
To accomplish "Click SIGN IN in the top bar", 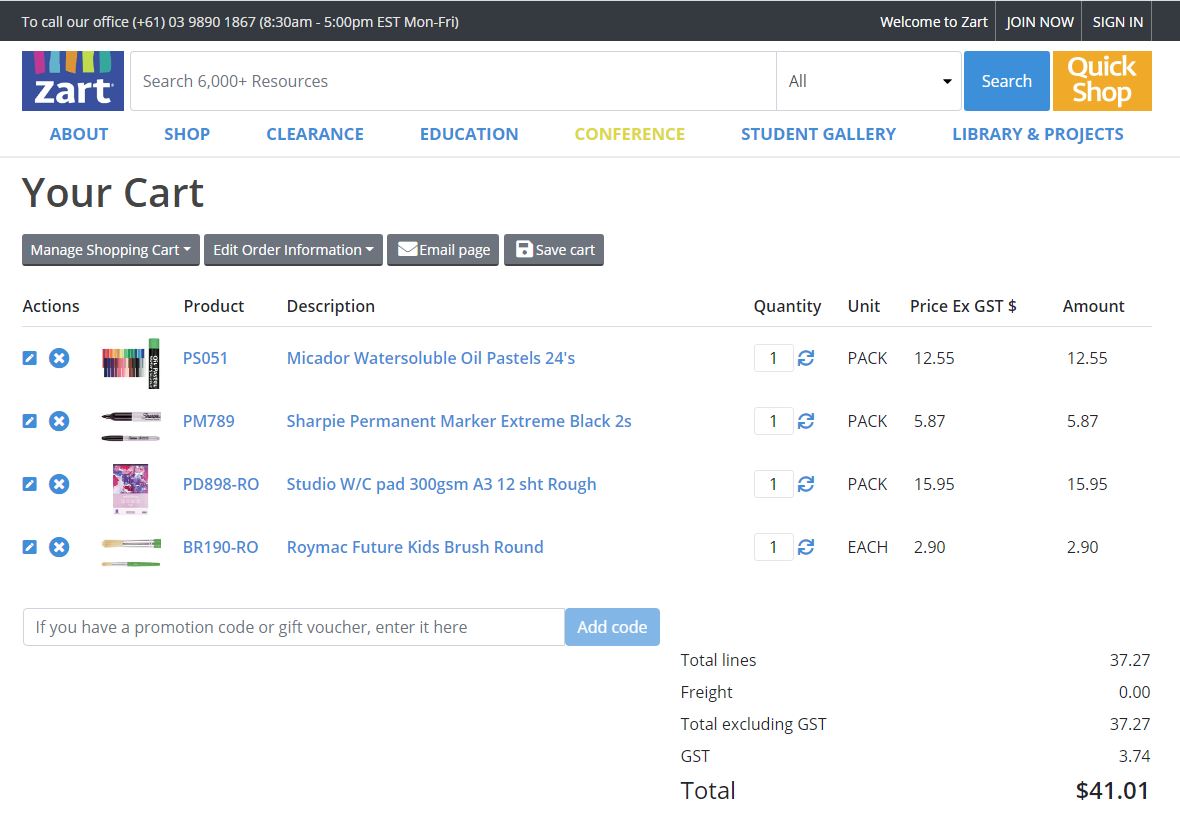I will click(1118, 22).
